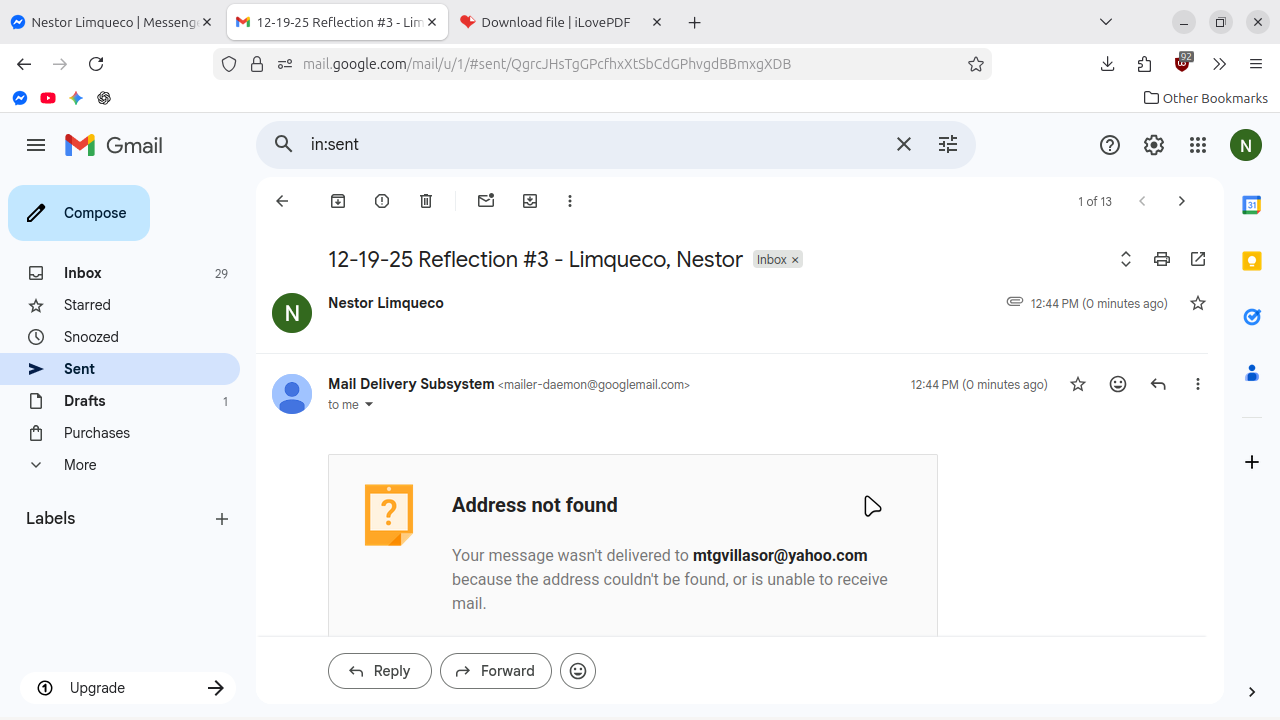Open browser Downloads panel
Image resolution: width=1280 pixels, height=720 pixels.
pos(1107,64)
